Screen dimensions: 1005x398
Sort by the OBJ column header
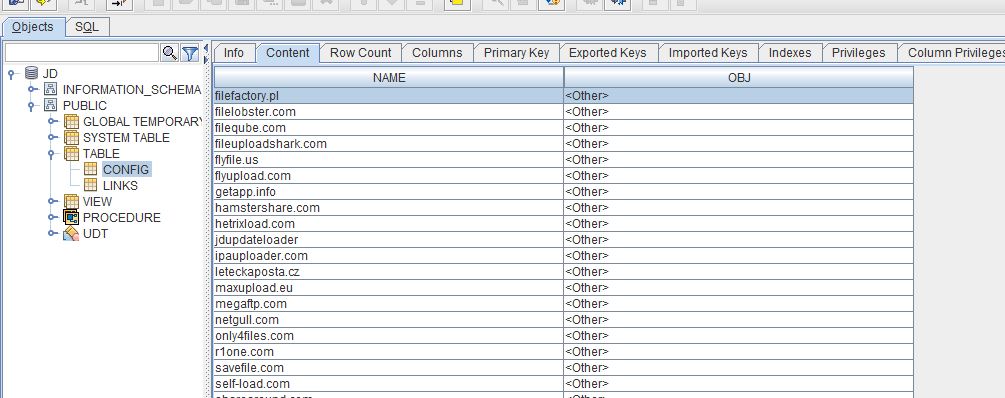point(739,78)
